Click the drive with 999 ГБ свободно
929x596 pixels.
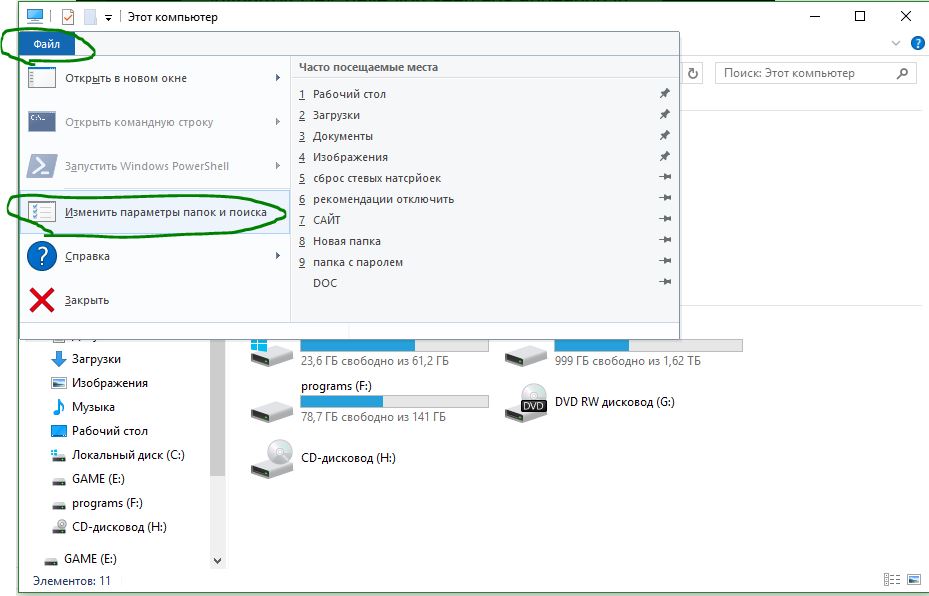click(x=623, y=352)
